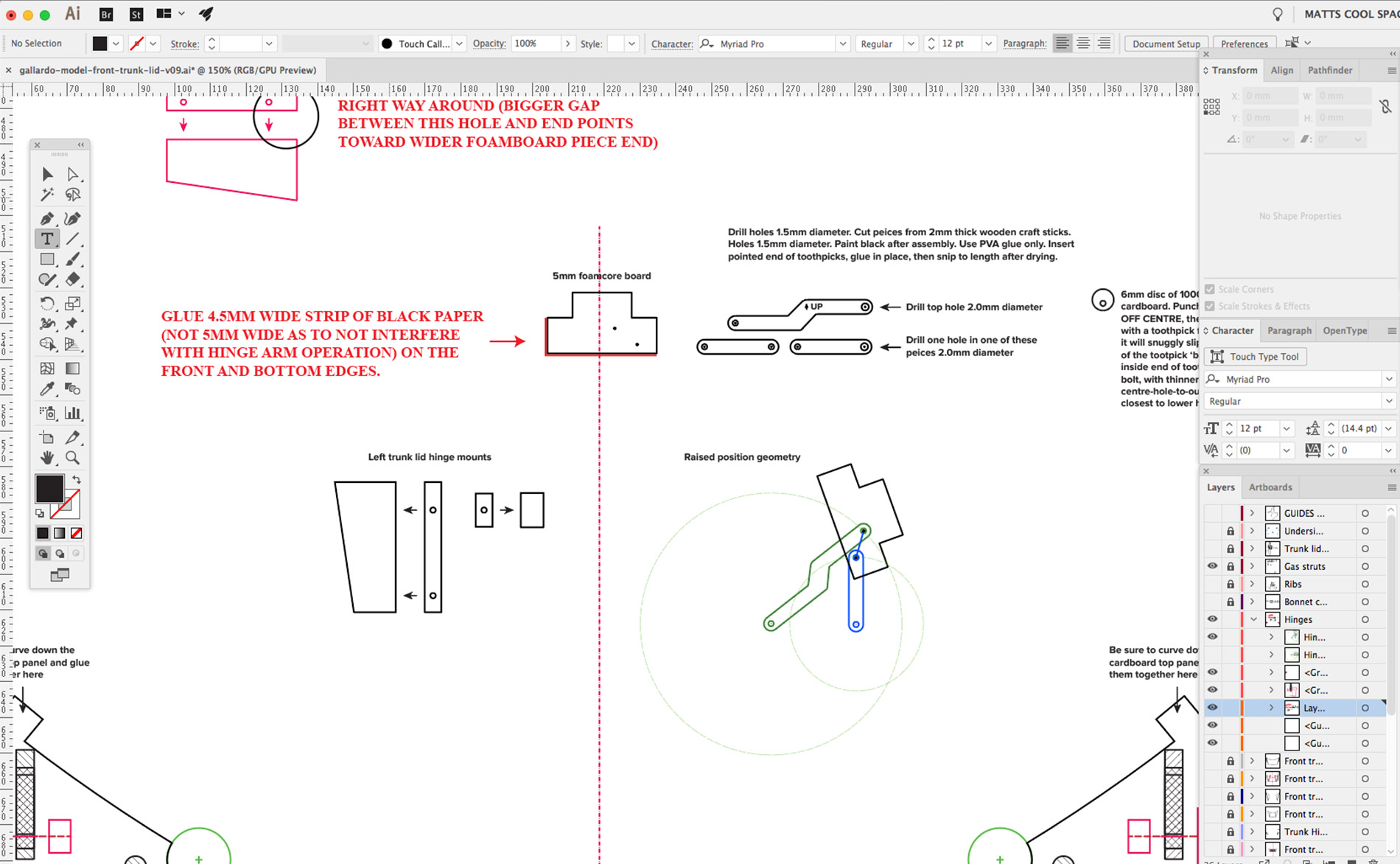The image size is (1400, 864).
Task: Open the Paragraph panel tab
Action: (x=1288, y=330)
